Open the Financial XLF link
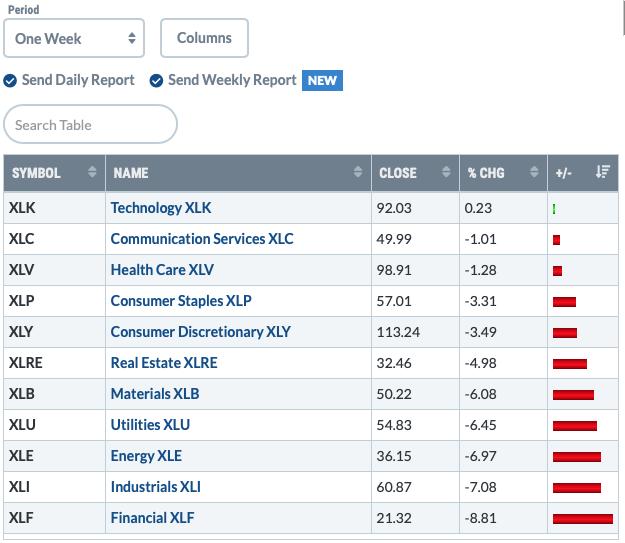Screen dimensions: 625x543 (x=152, y=518)
